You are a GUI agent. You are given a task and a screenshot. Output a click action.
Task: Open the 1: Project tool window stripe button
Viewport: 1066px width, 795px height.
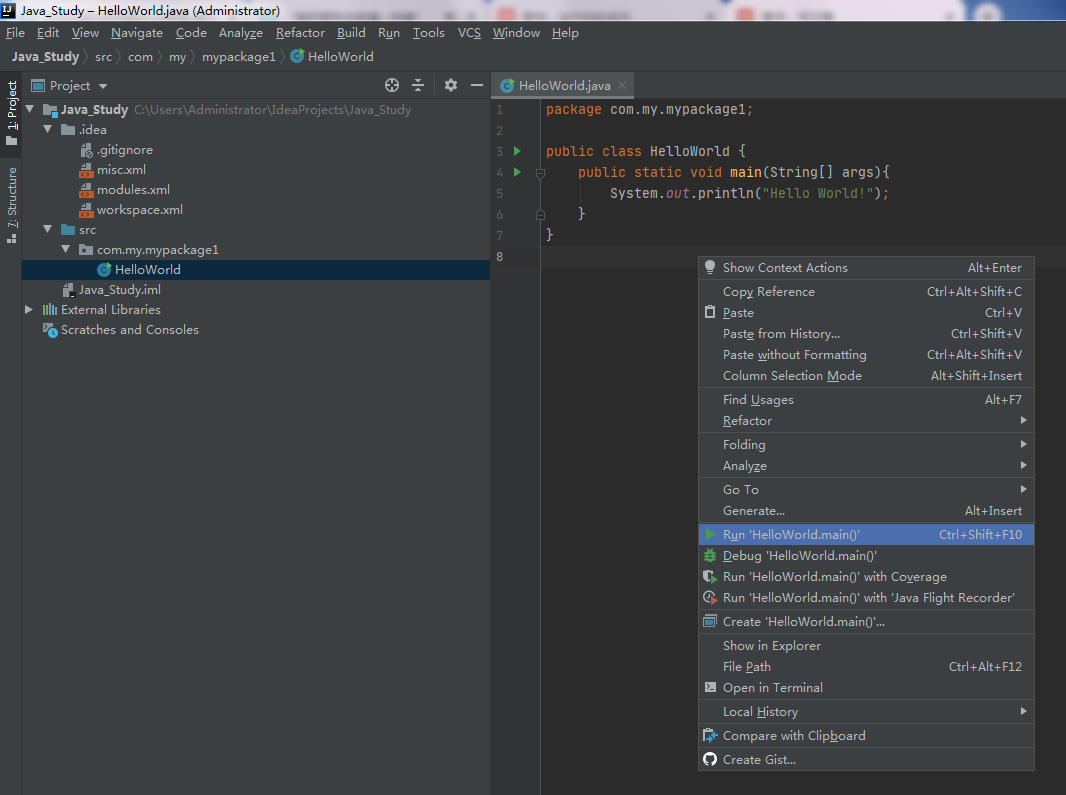[x=12, y=113]
